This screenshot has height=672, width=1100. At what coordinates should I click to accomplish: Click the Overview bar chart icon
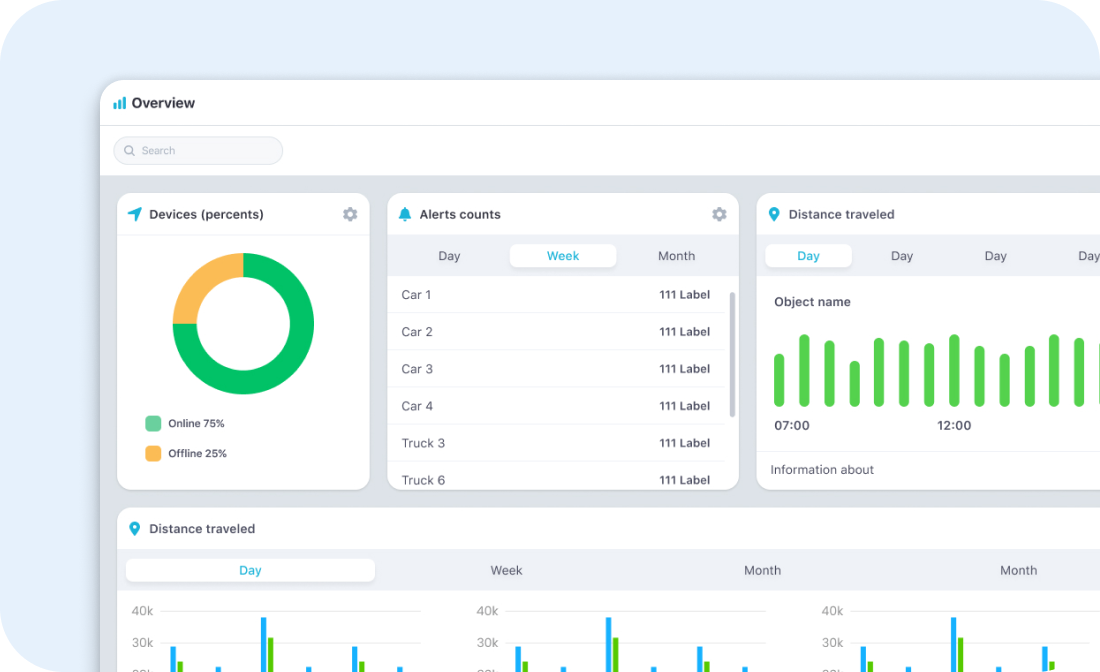120,103
